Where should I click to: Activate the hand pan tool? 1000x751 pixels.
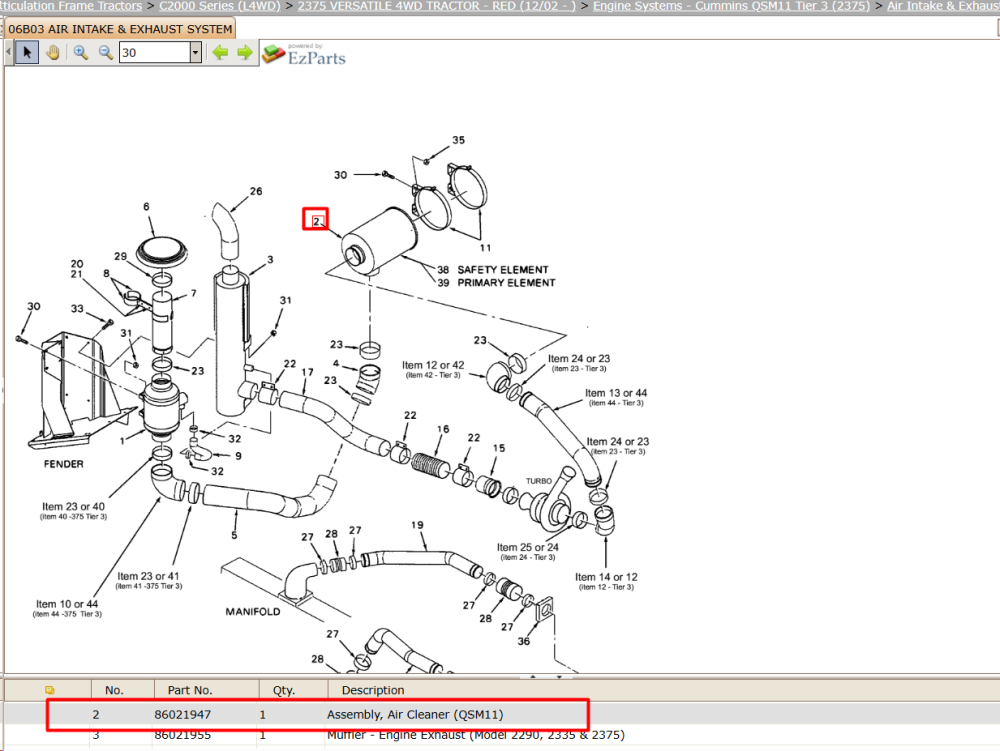coord(53,52)
